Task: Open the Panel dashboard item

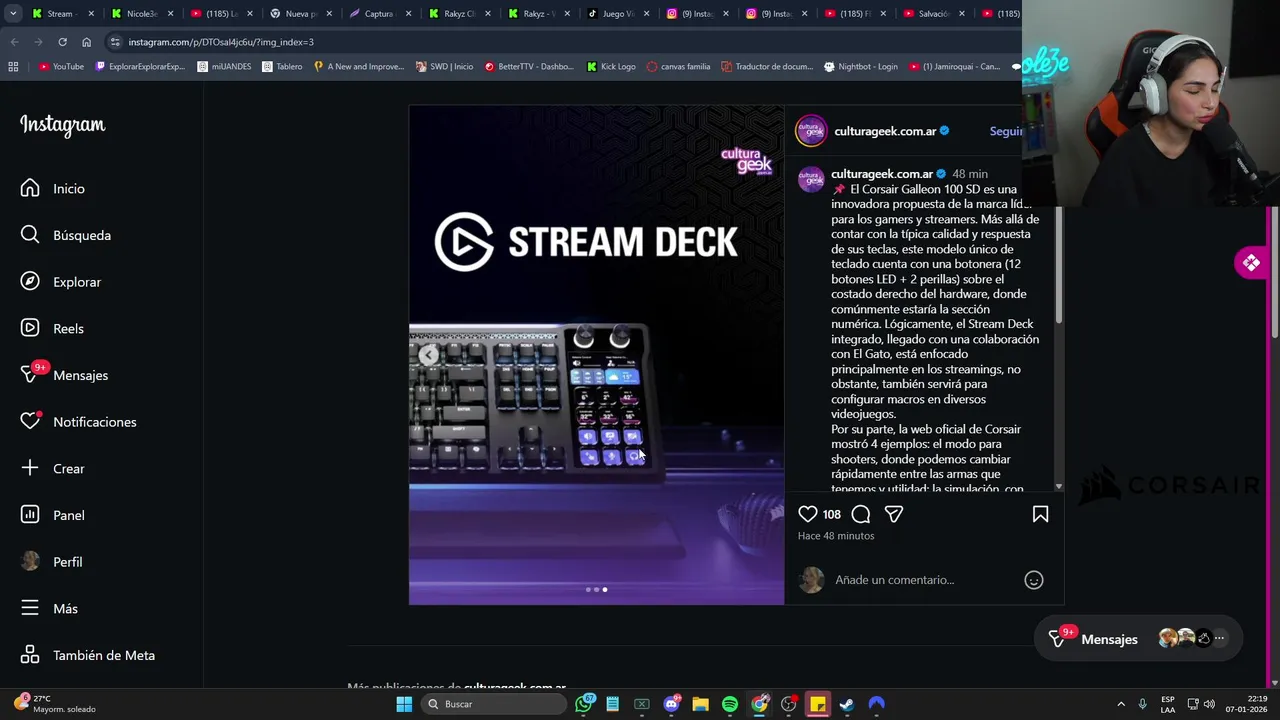Action: [x=53, y=515]
